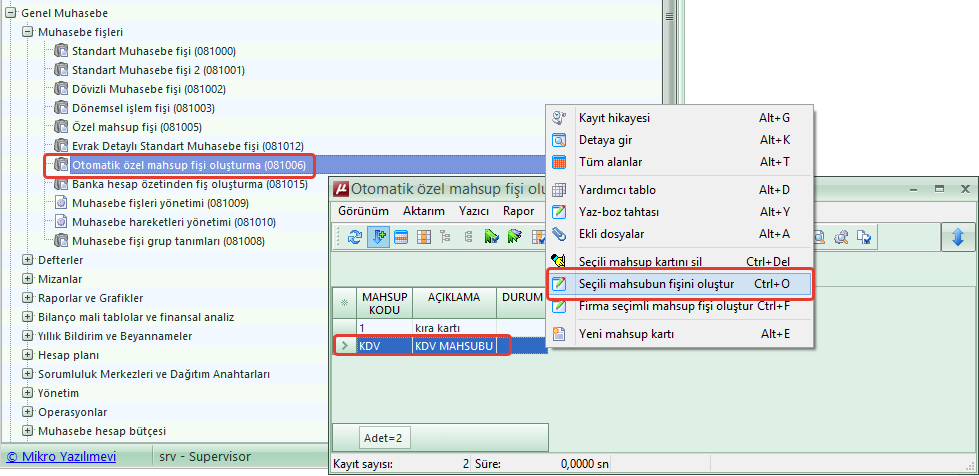Open the Mikro Yazılımevi link
Screen dimensions: 979x476
coord(62,457)
